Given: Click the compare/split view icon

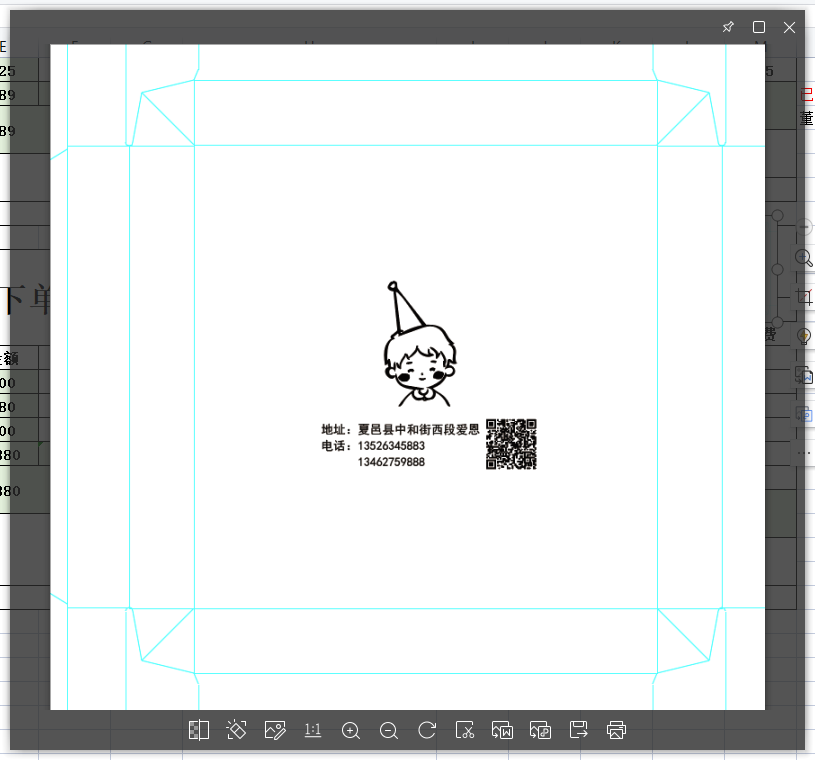Looking at the screenshot, I should point(199,730).
